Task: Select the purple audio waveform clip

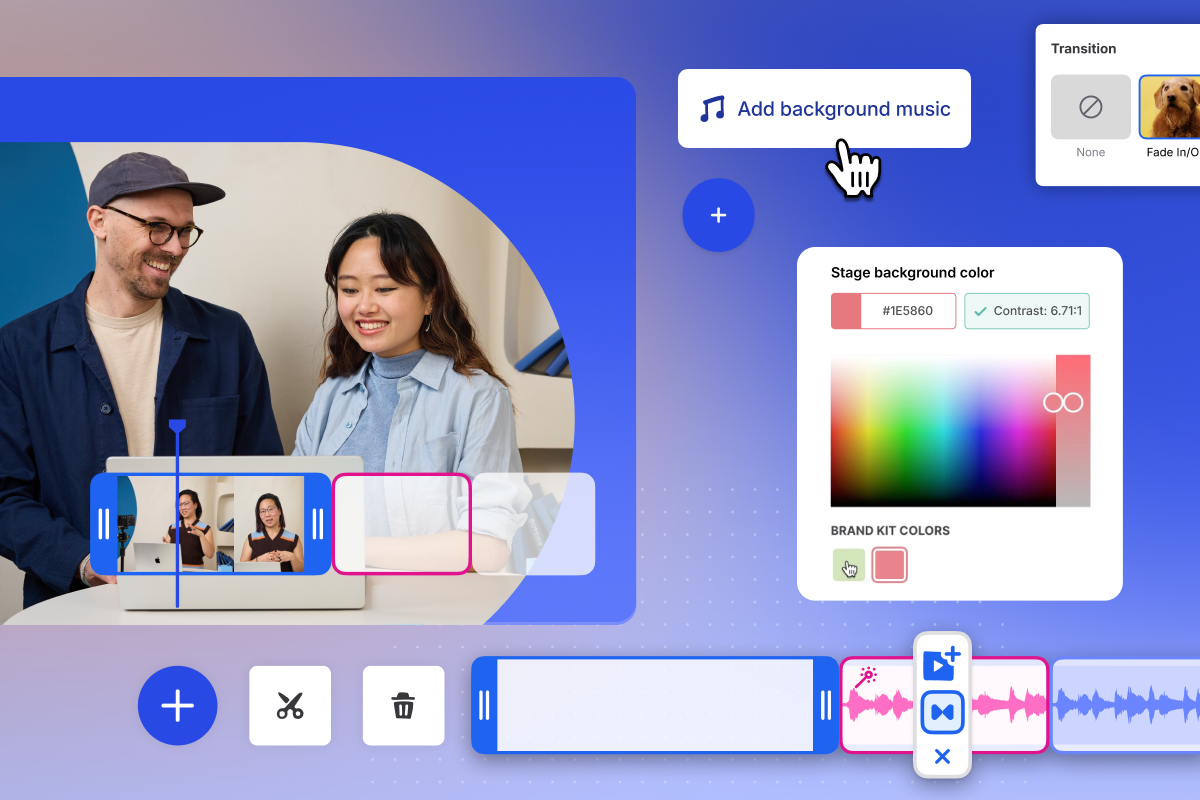Action: 1126,705
